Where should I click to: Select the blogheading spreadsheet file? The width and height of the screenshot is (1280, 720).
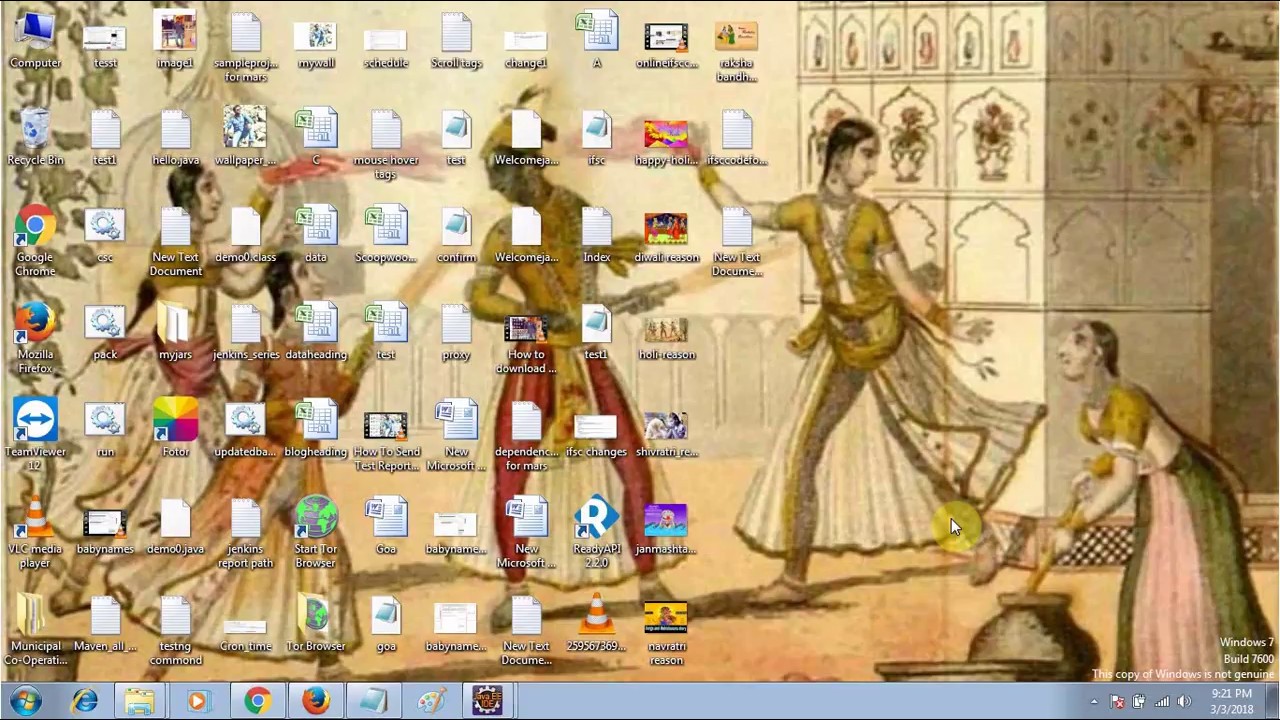click(x=316, y=430)
